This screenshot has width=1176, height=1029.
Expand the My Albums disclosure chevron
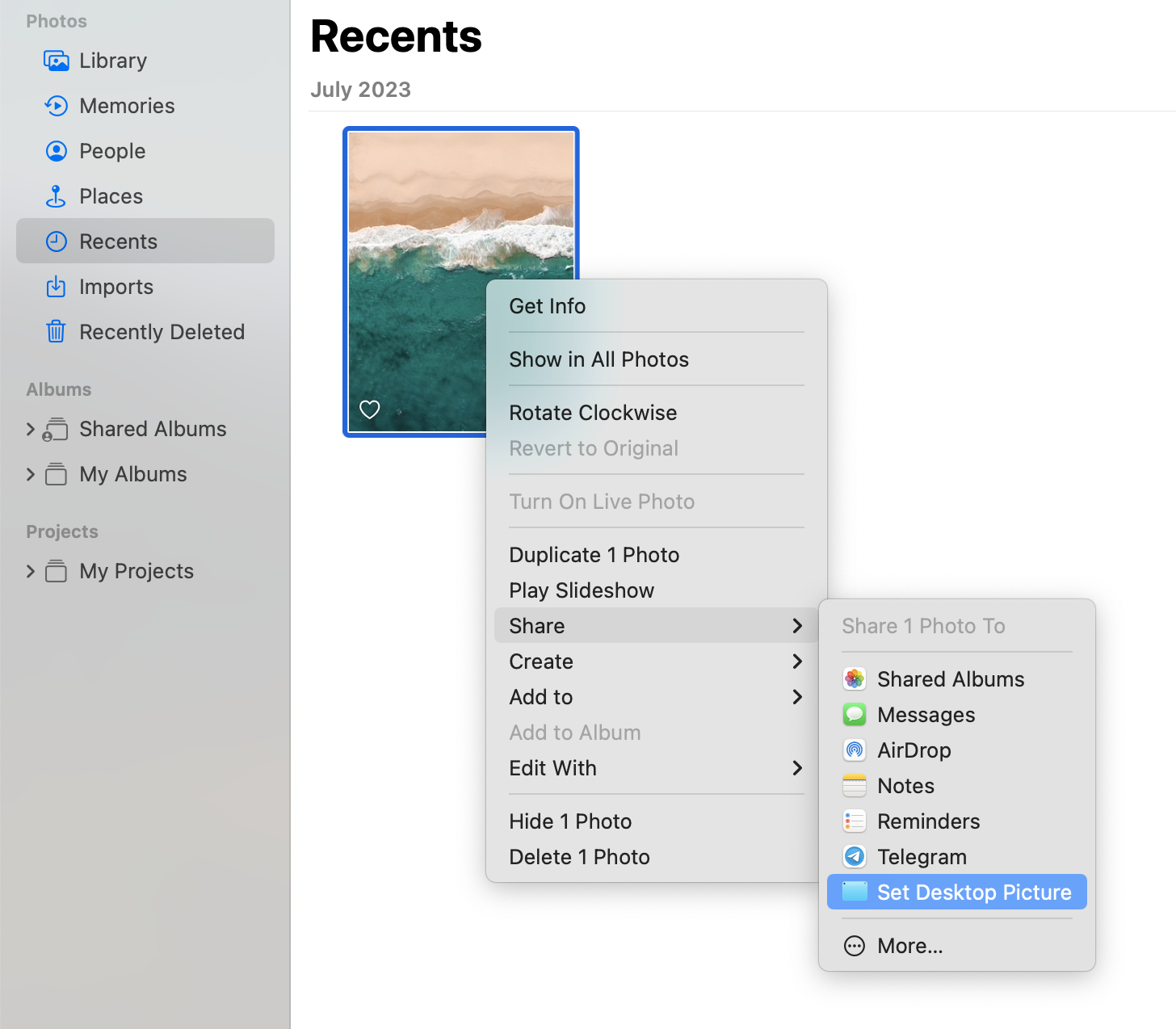point(30,474)
